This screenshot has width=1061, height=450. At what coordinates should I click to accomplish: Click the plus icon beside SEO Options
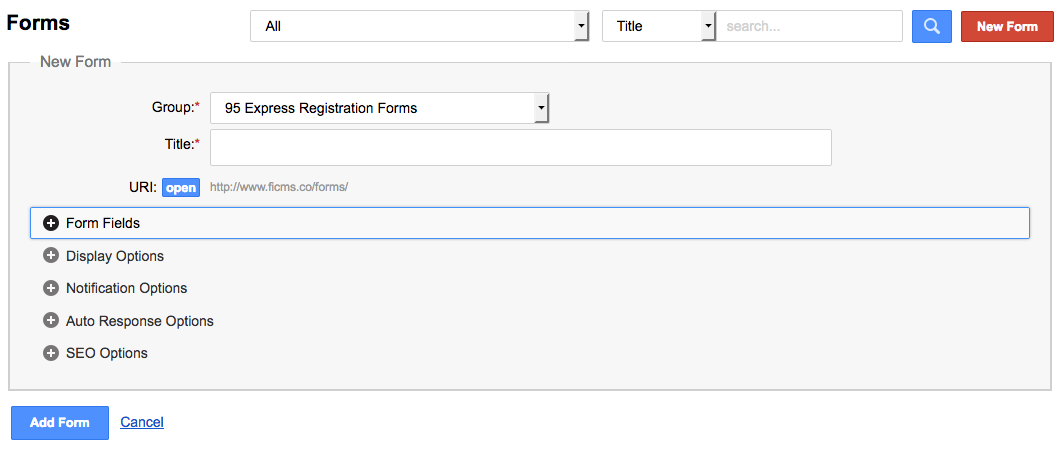click(51, 353)
